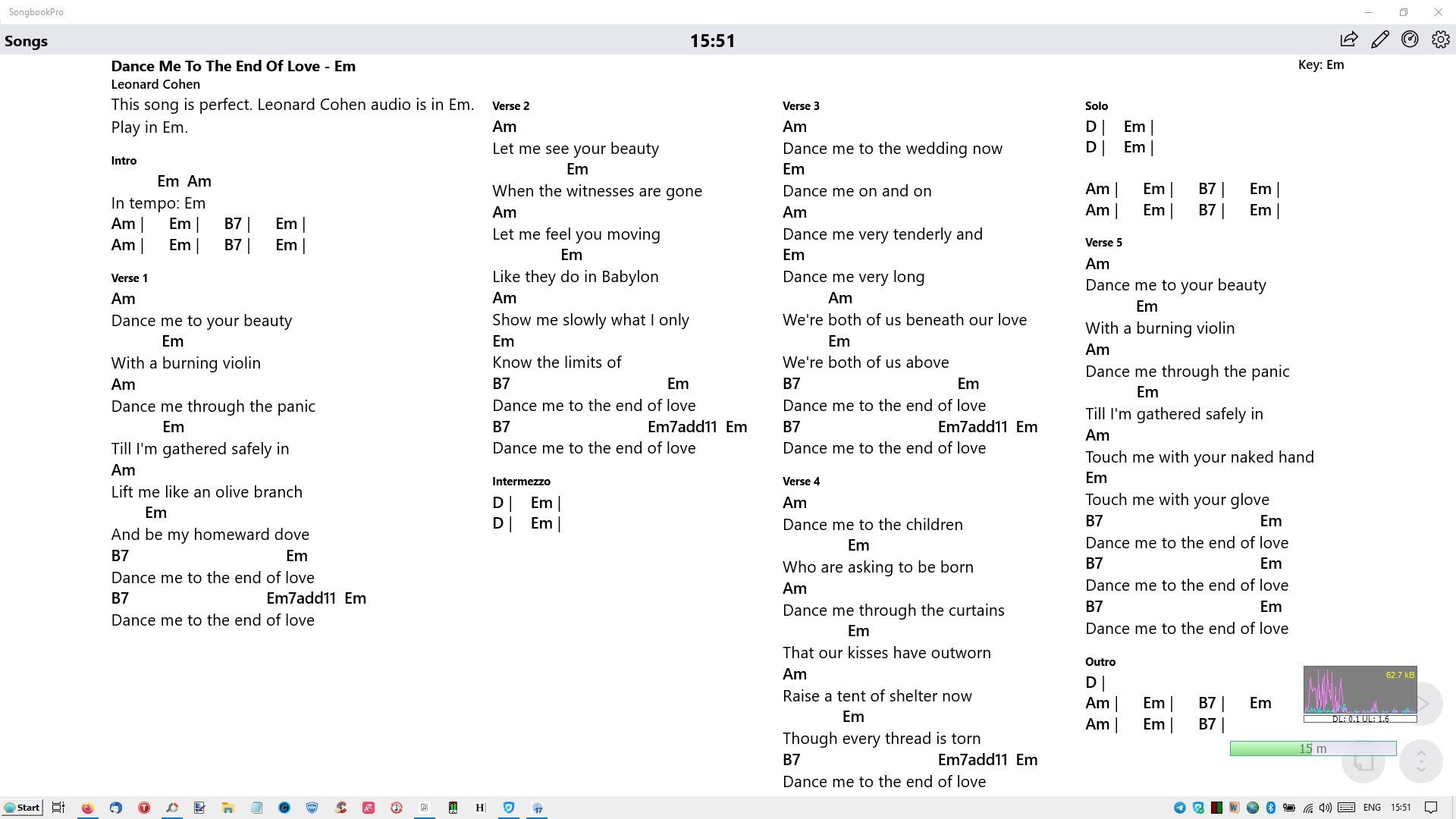Click the lyric 'Dance me to the wedding now'

click(x=893, y=149)
